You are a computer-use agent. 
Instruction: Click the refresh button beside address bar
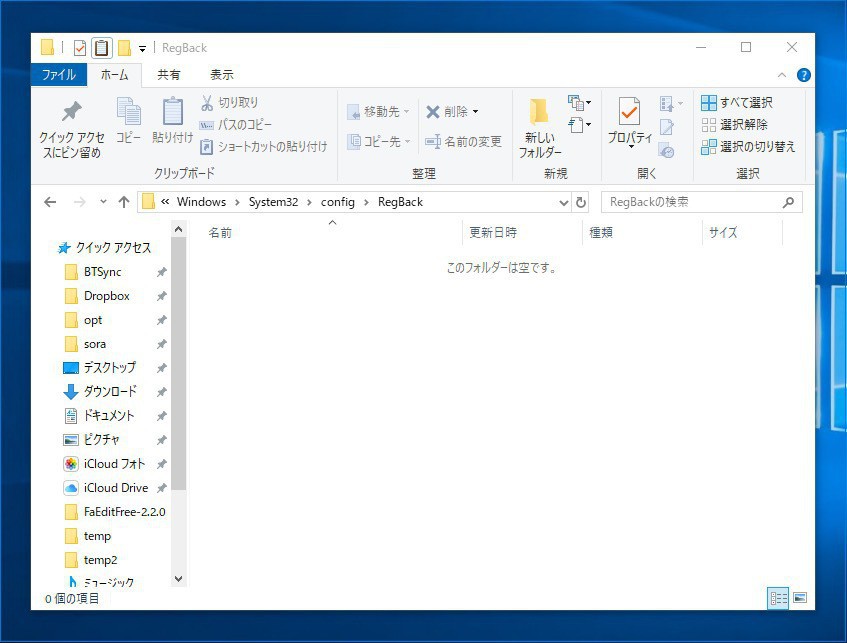point(581,202)
